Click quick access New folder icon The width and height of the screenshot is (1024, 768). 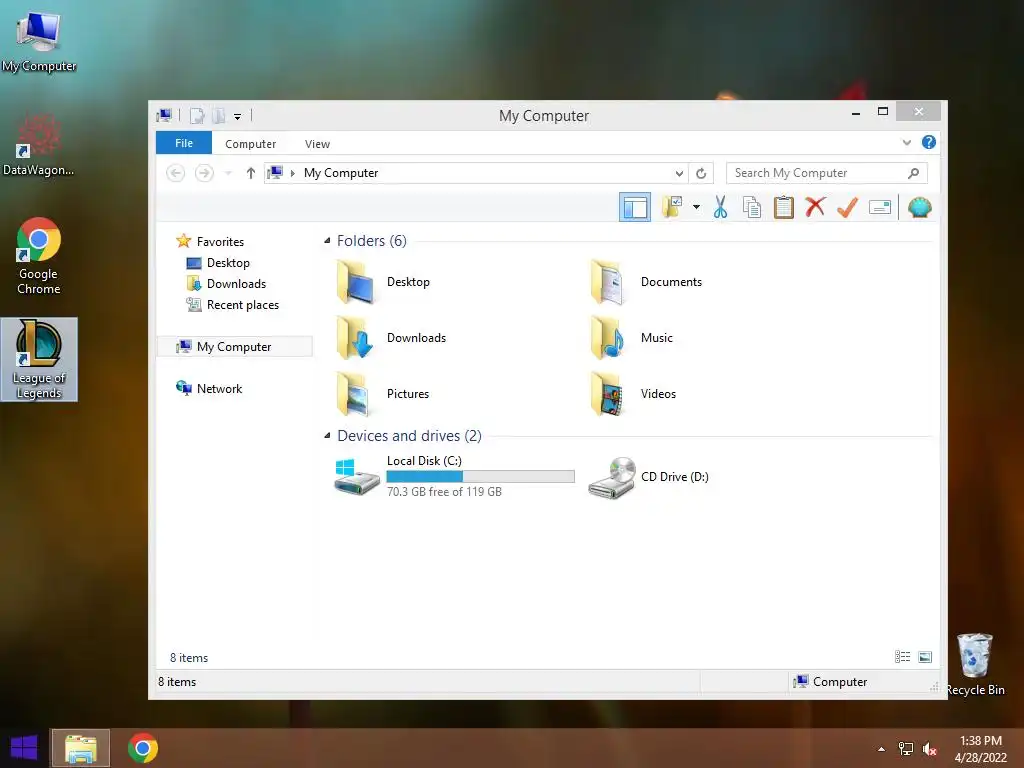(x=218, y=116)
